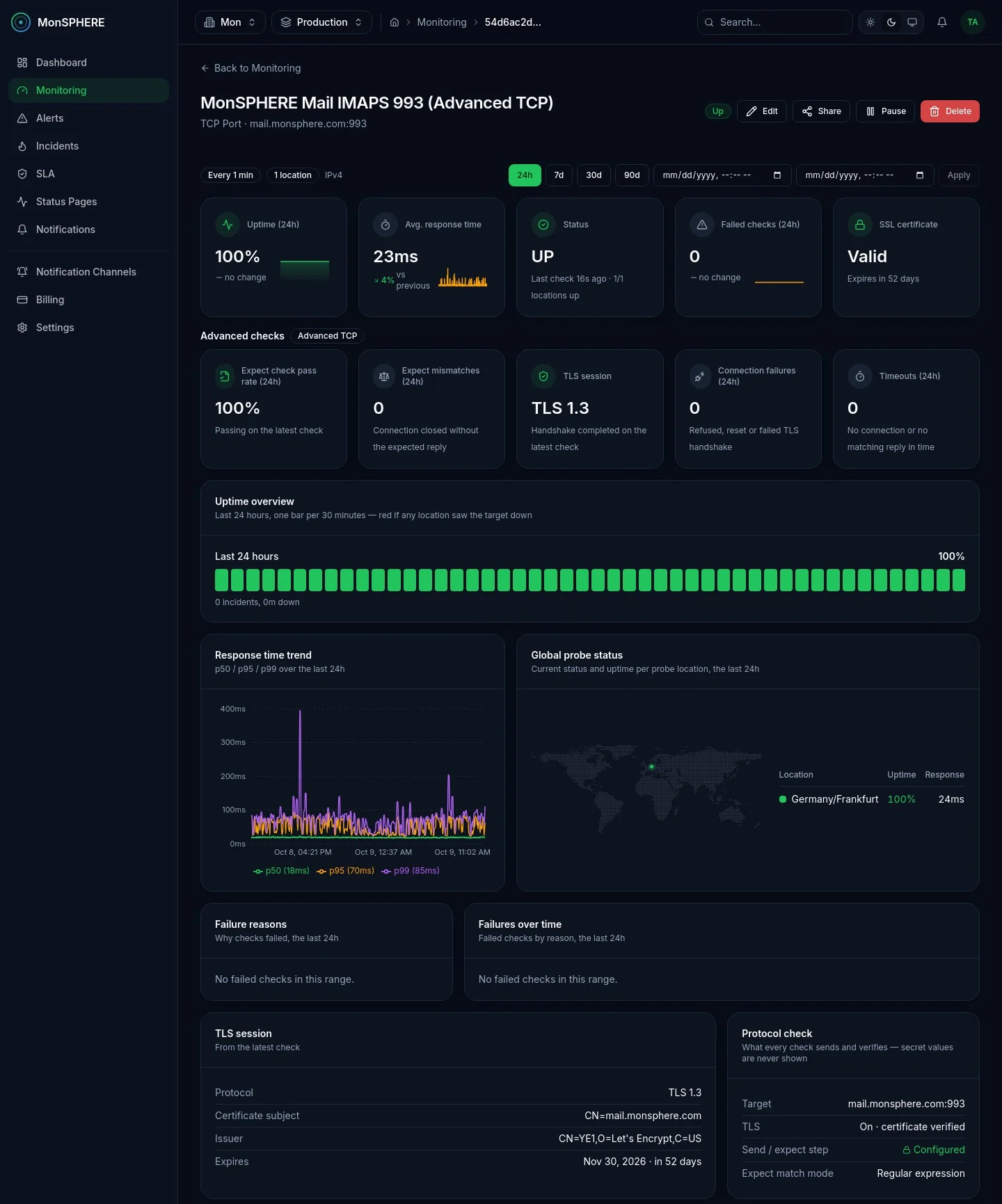The height and width of the screenshot is (1204, 1002).
Task: Open calendar picker of end date
Action: 920,175
